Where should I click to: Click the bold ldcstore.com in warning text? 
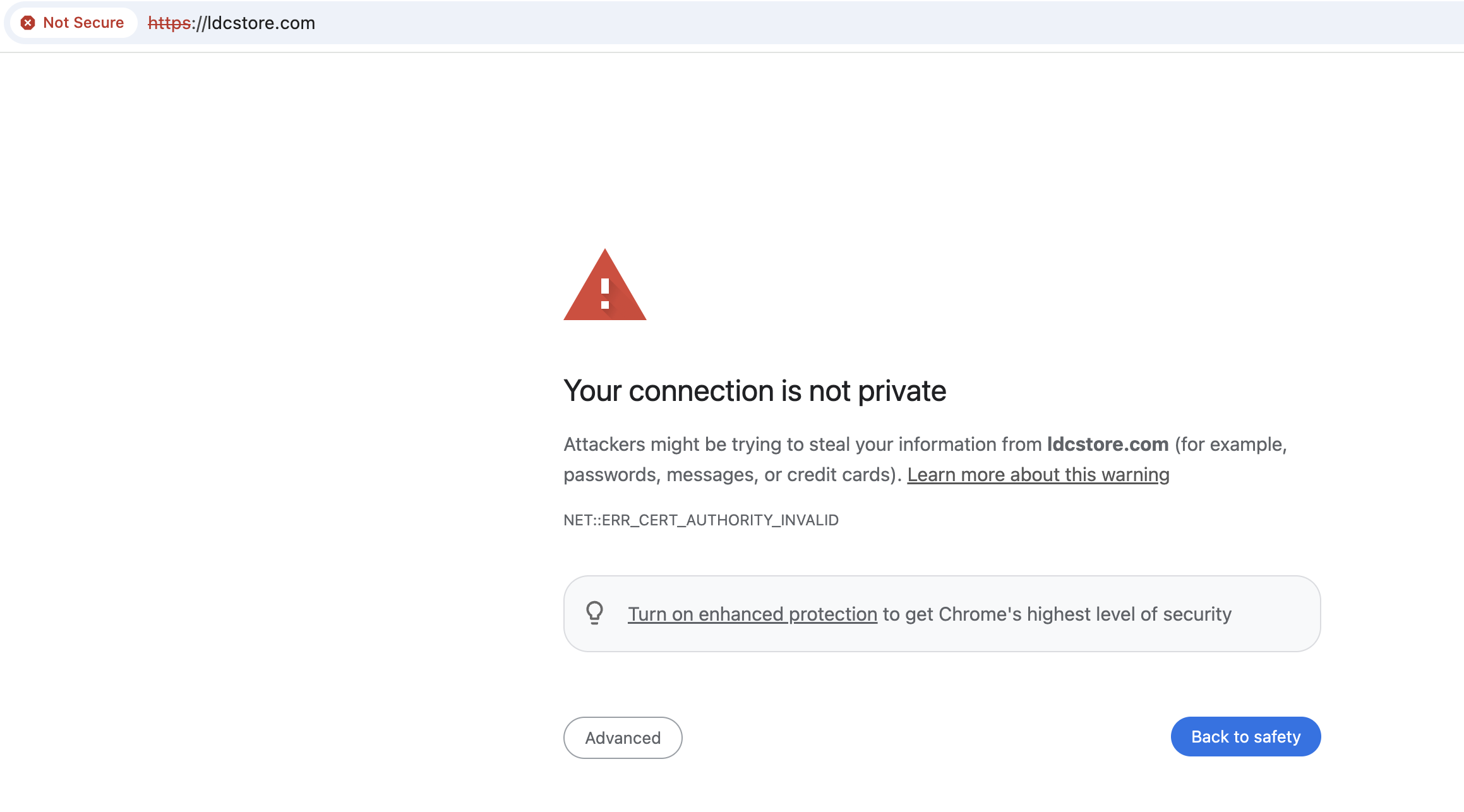1108,444
